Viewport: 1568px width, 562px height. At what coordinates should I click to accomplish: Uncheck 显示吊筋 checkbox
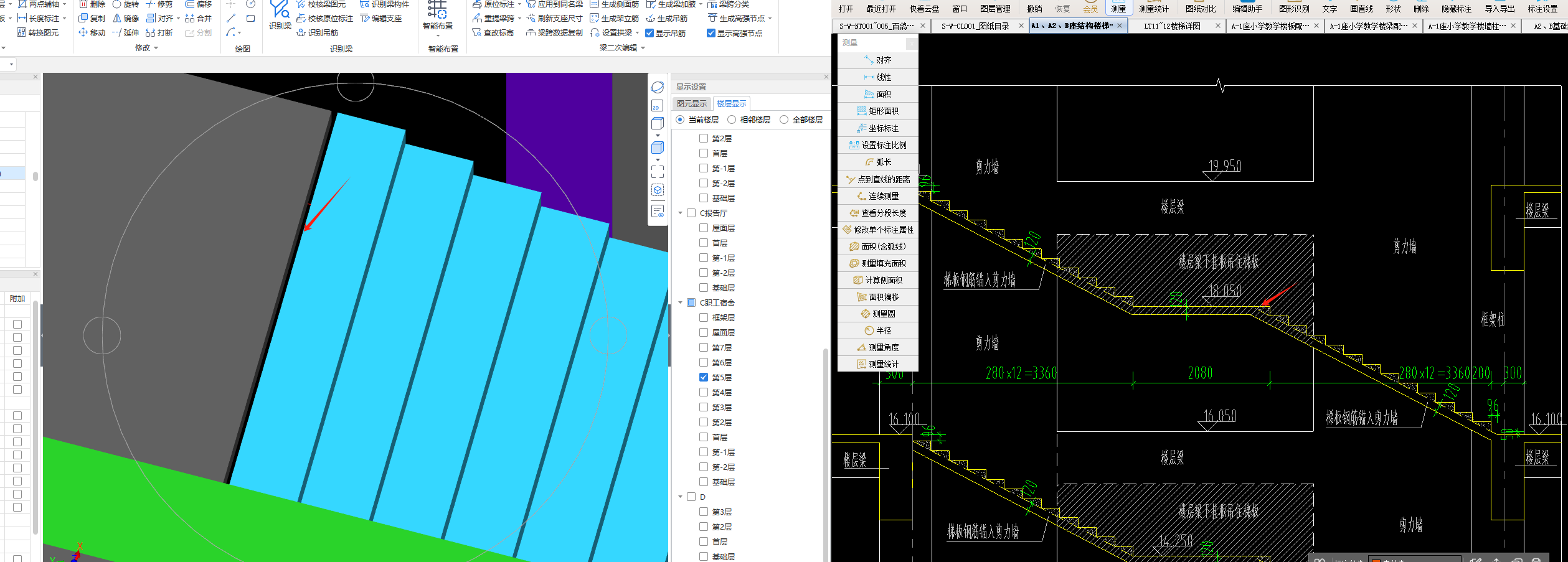click(x=649, y=33)
